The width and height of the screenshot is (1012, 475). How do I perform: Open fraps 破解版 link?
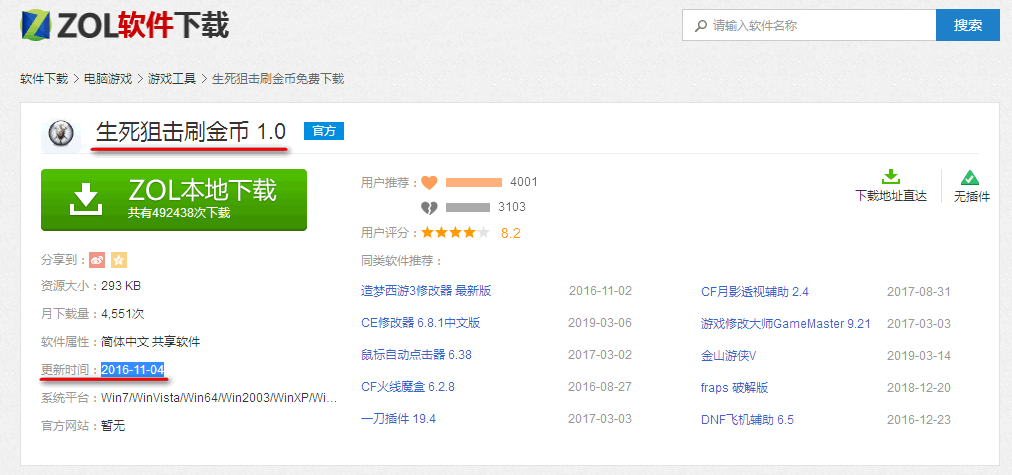[734, 388]
